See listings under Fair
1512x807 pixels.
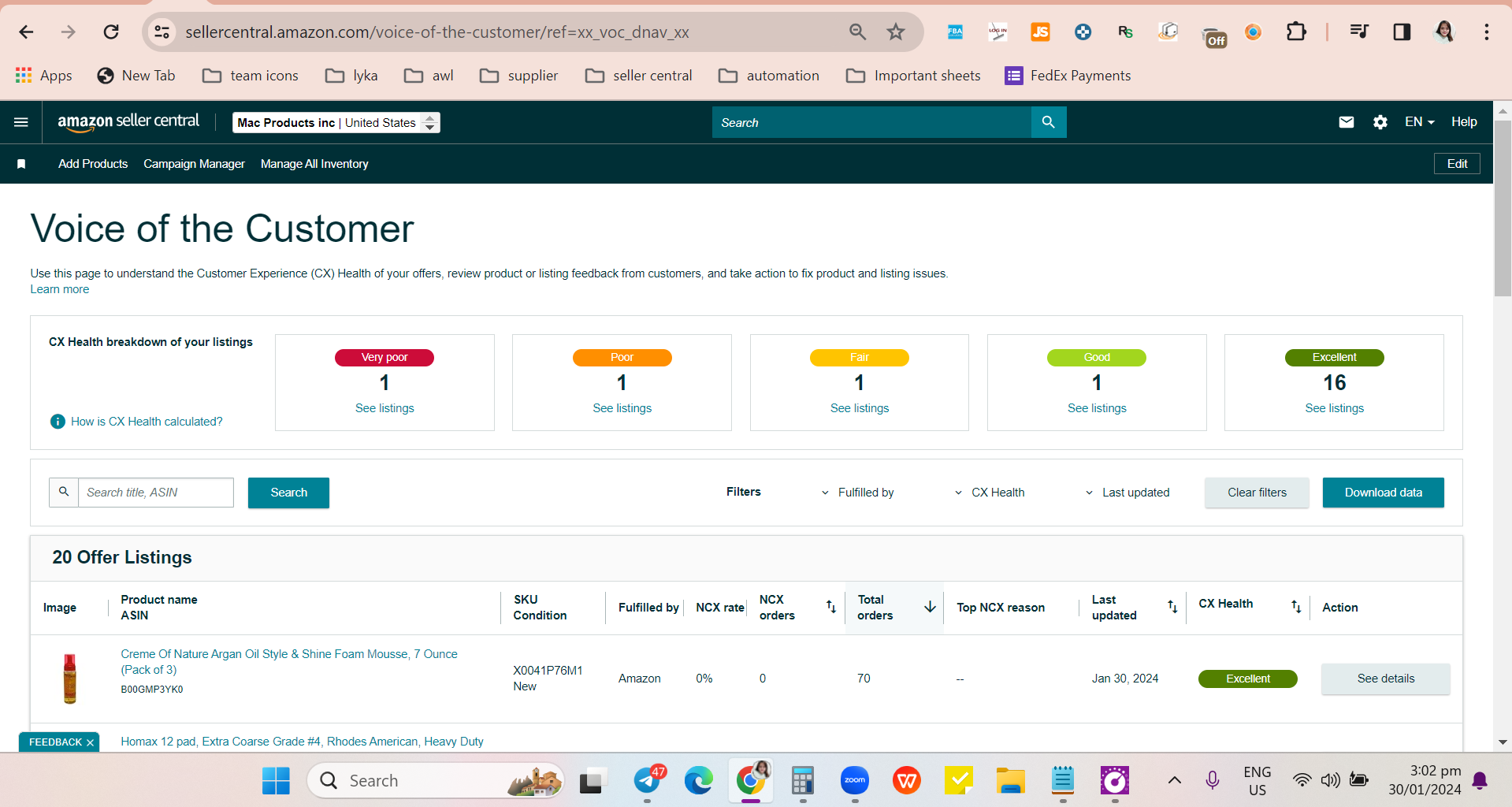pyautogui.click(x=860, y=408)
